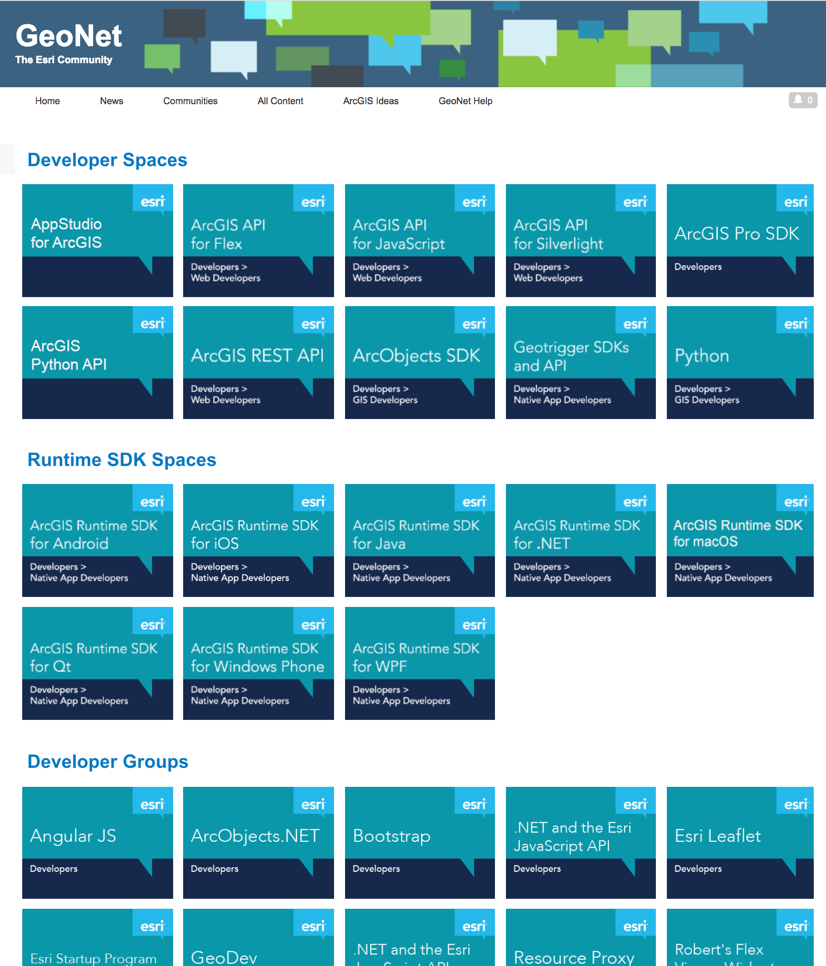Click the Runtime SDK Spaces heading
Image resolution: width=826 pixels, height=966 pixels.
[122, 460]
